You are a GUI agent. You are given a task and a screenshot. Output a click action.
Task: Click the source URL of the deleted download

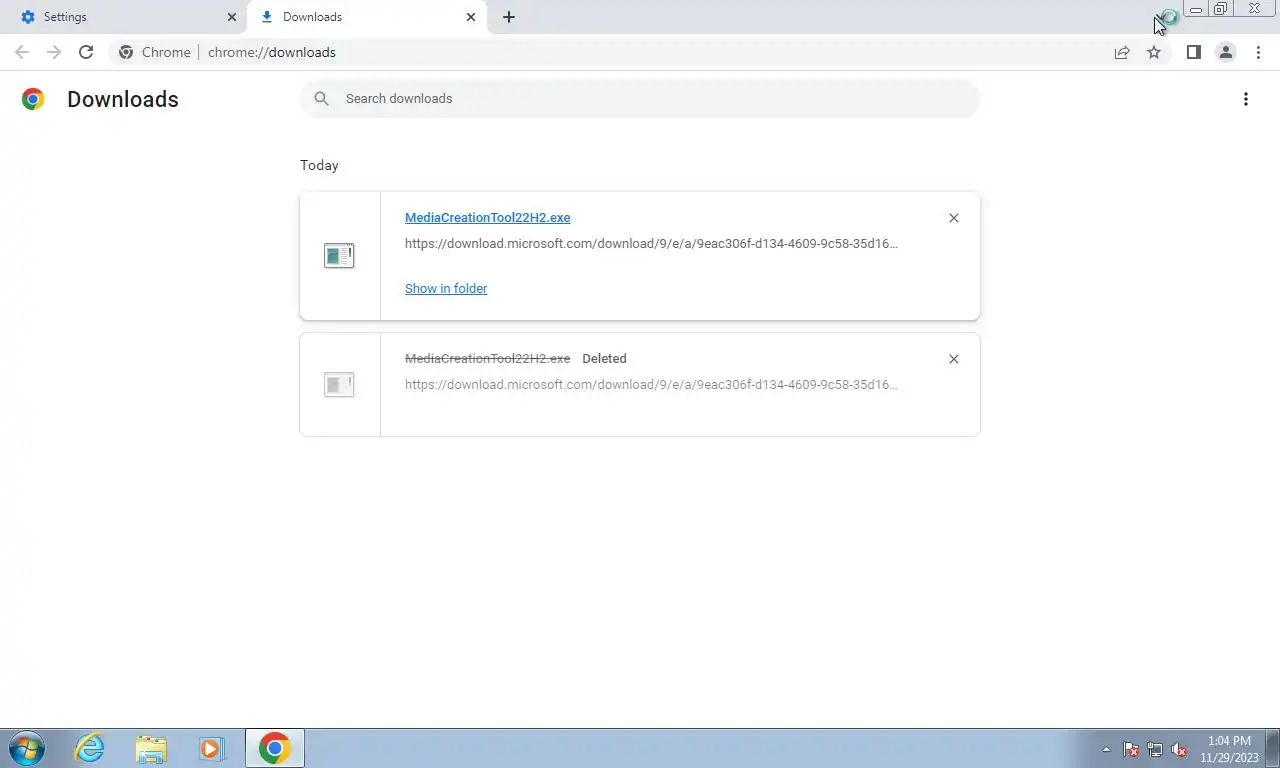pos(651,384)
